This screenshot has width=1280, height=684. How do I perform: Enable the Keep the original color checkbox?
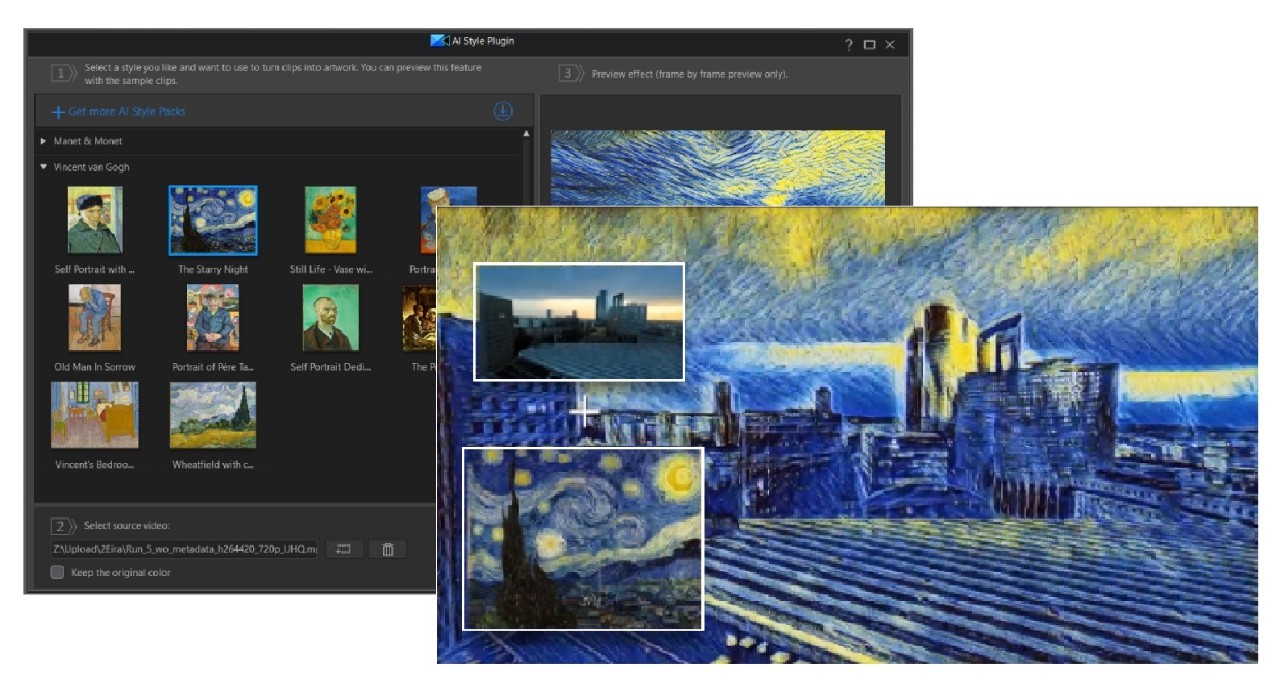click(58, 573)
